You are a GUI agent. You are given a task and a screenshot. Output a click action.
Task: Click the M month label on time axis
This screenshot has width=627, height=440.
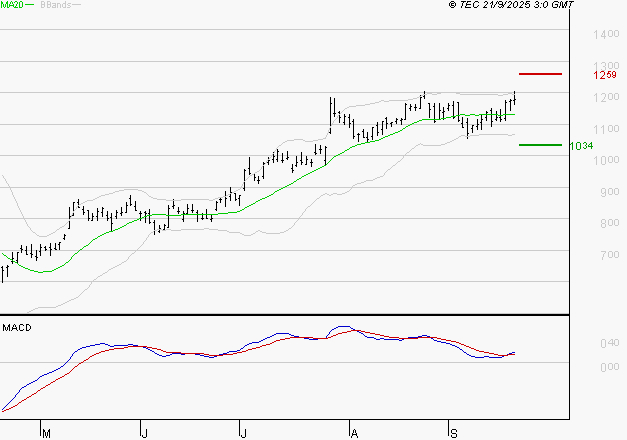(46, 434)
